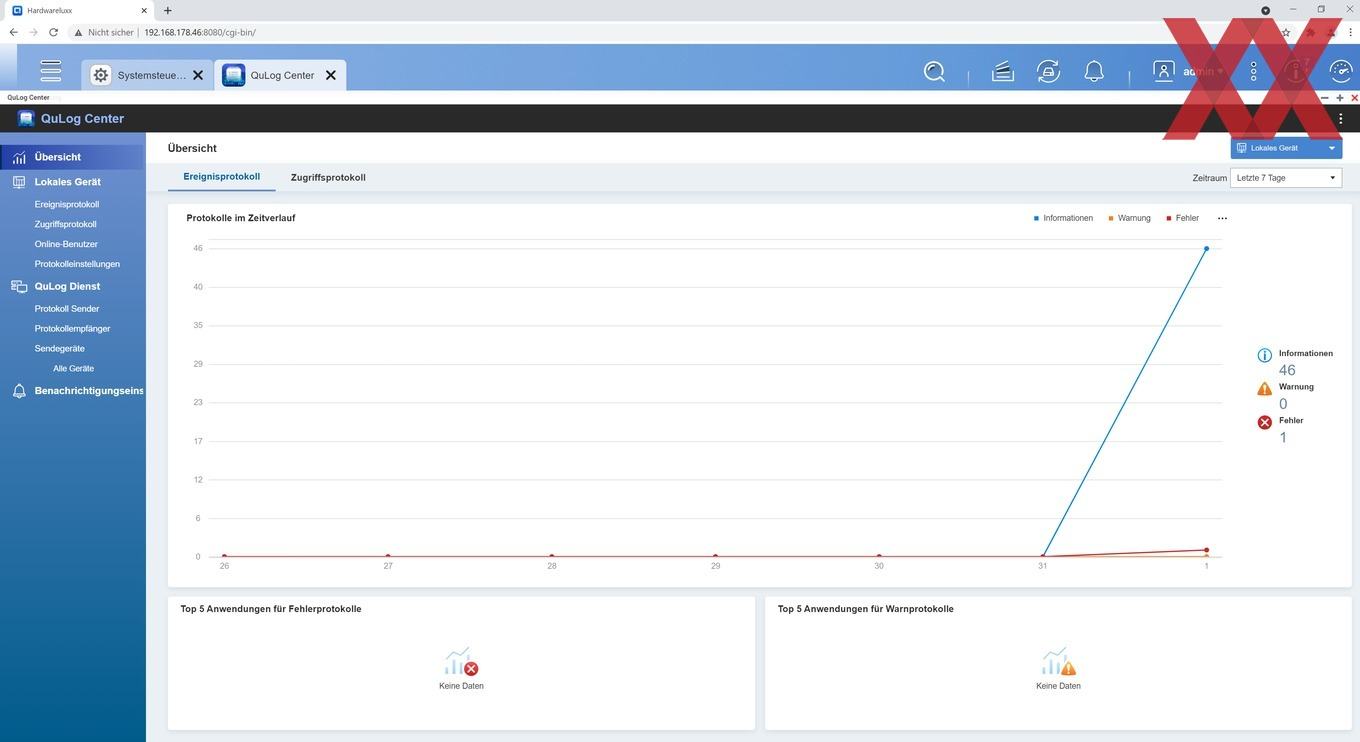This screenshot has height=742, width=1360.
Task: Minimize the QuLog Center app window
Action: point(1325,98)
